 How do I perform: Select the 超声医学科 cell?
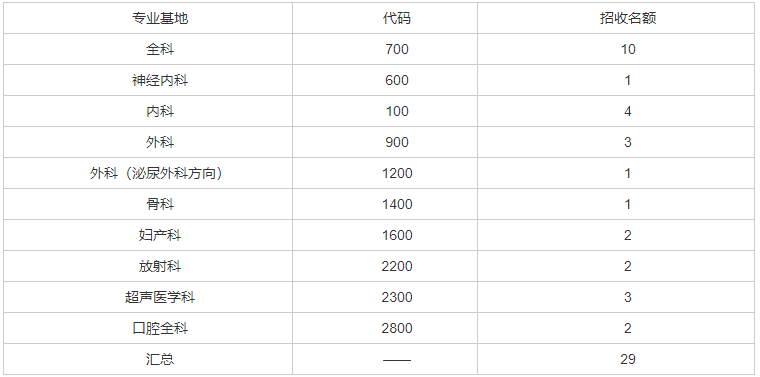[x=160, y=298]
